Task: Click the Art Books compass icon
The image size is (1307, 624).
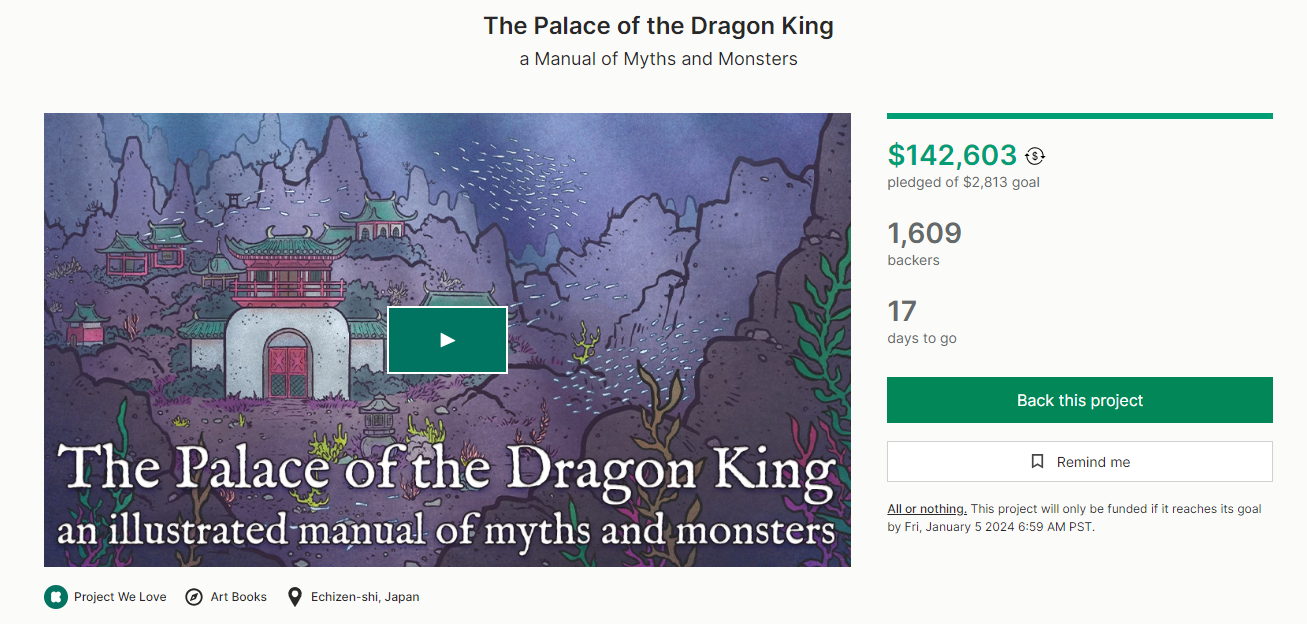Action: (x=194, y=597)
